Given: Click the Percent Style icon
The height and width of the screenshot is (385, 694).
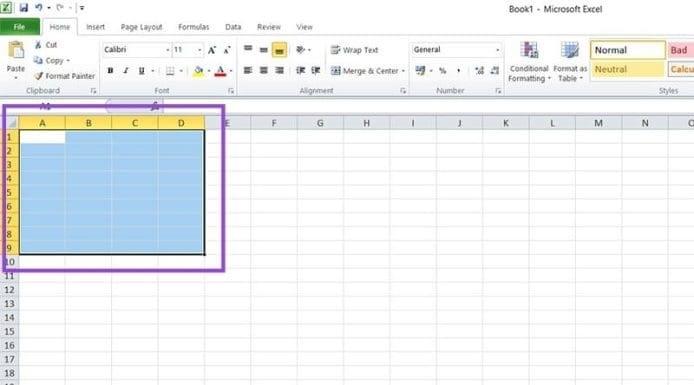Looking at the screenshot, I should [442, 70].
